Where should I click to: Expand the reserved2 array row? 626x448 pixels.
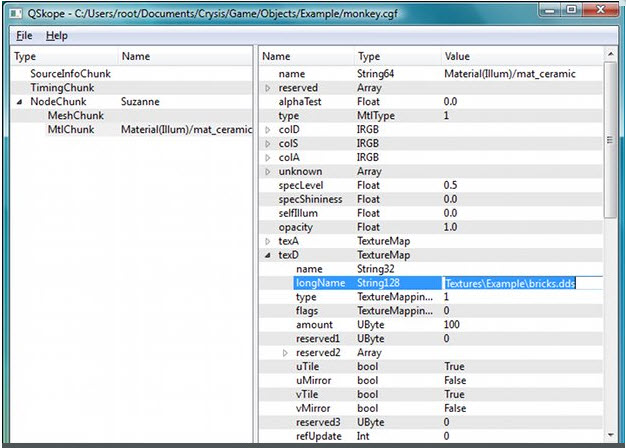point(286,353)
